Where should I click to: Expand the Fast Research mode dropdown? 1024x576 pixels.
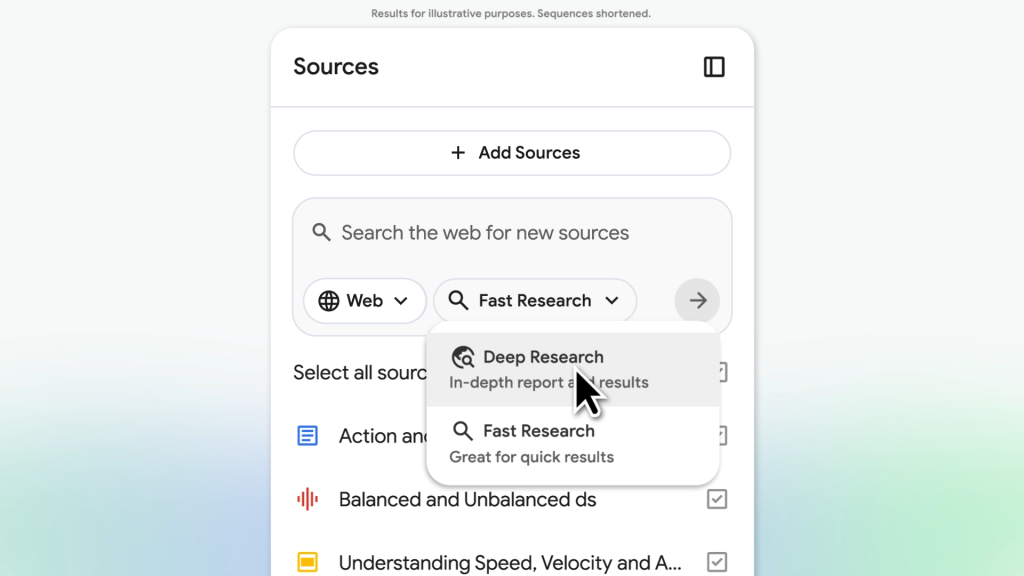pos(535,301)
